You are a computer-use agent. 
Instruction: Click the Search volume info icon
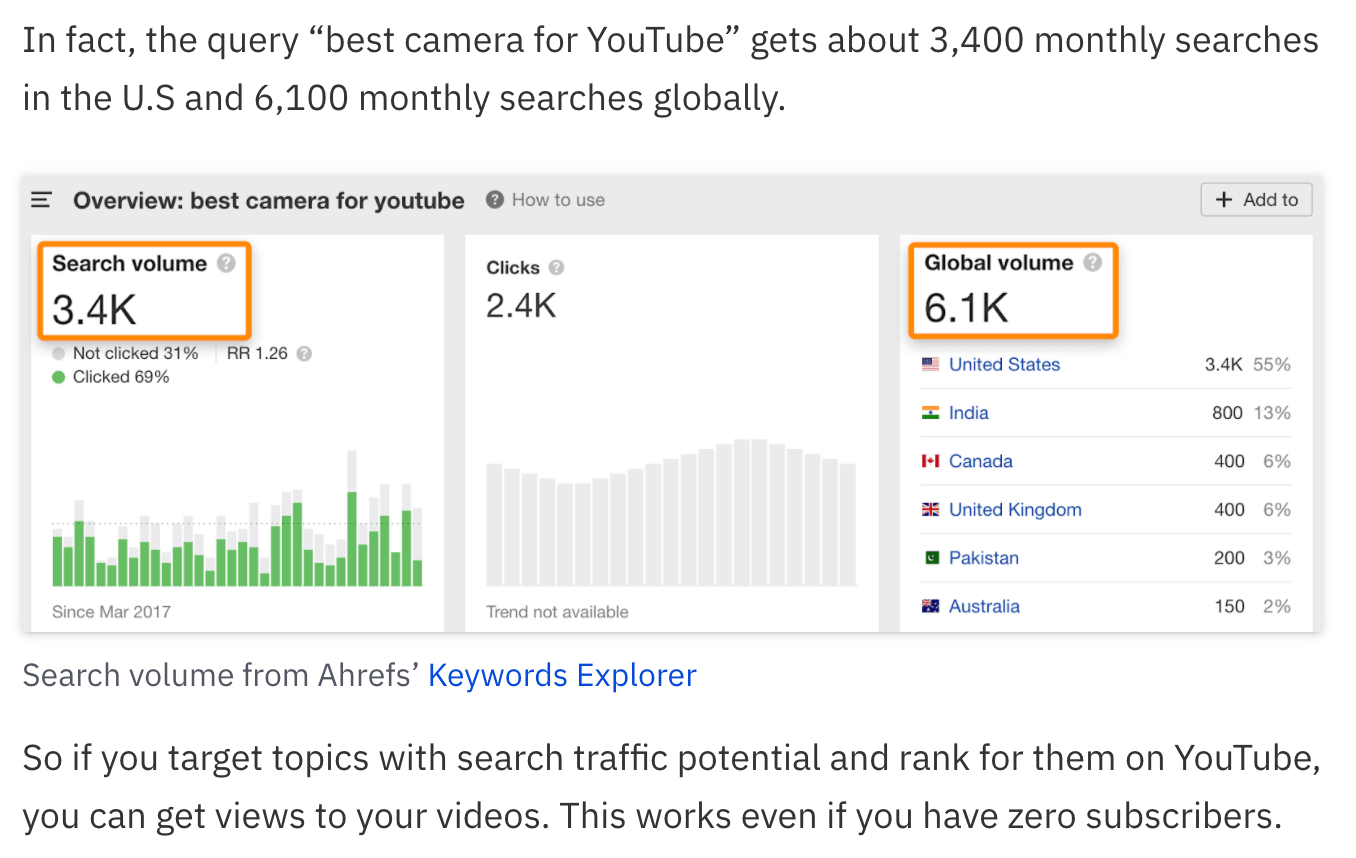click(x=226, y=264)
